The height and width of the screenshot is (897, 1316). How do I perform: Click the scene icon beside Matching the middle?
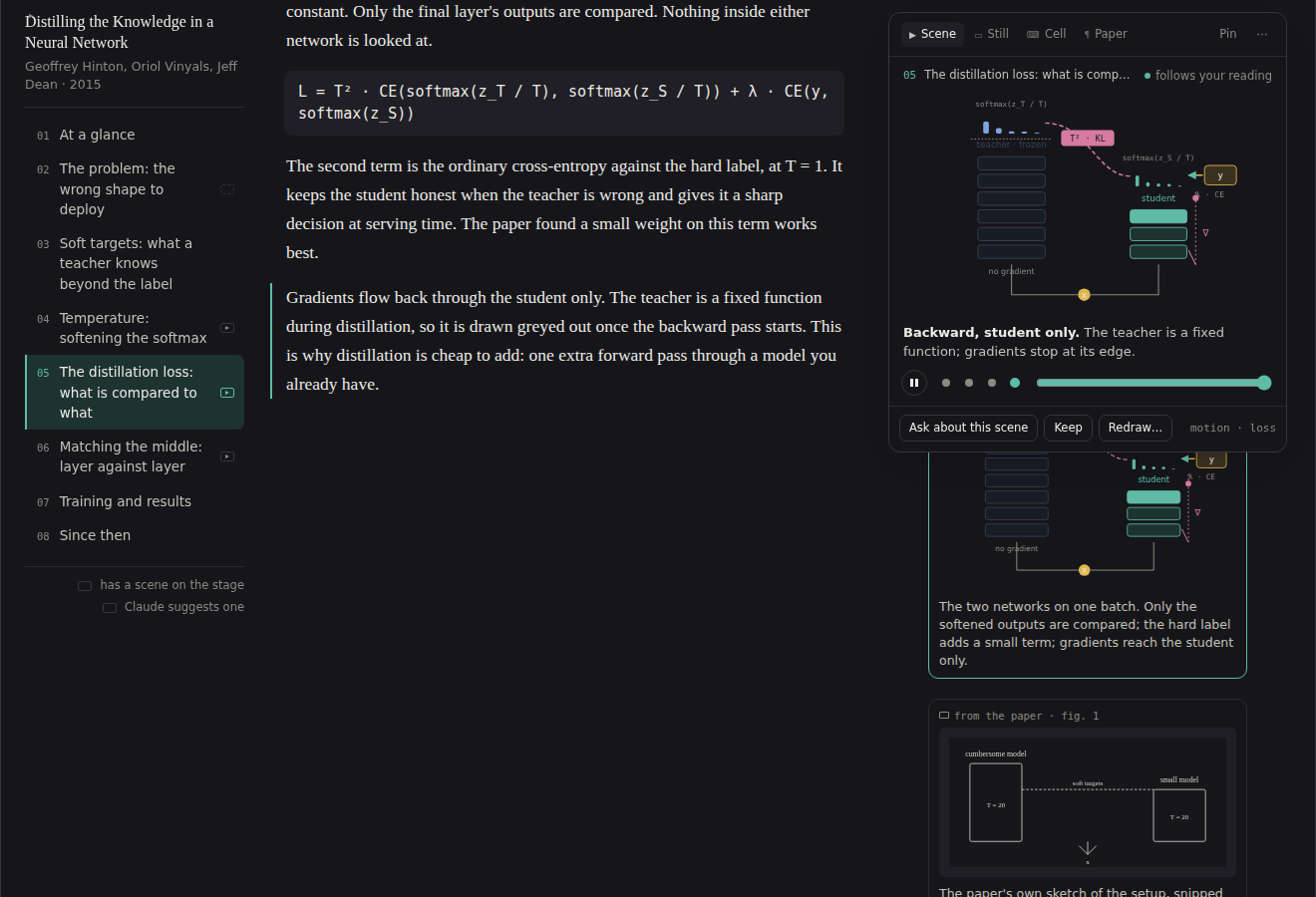click(x=227, y=456)
